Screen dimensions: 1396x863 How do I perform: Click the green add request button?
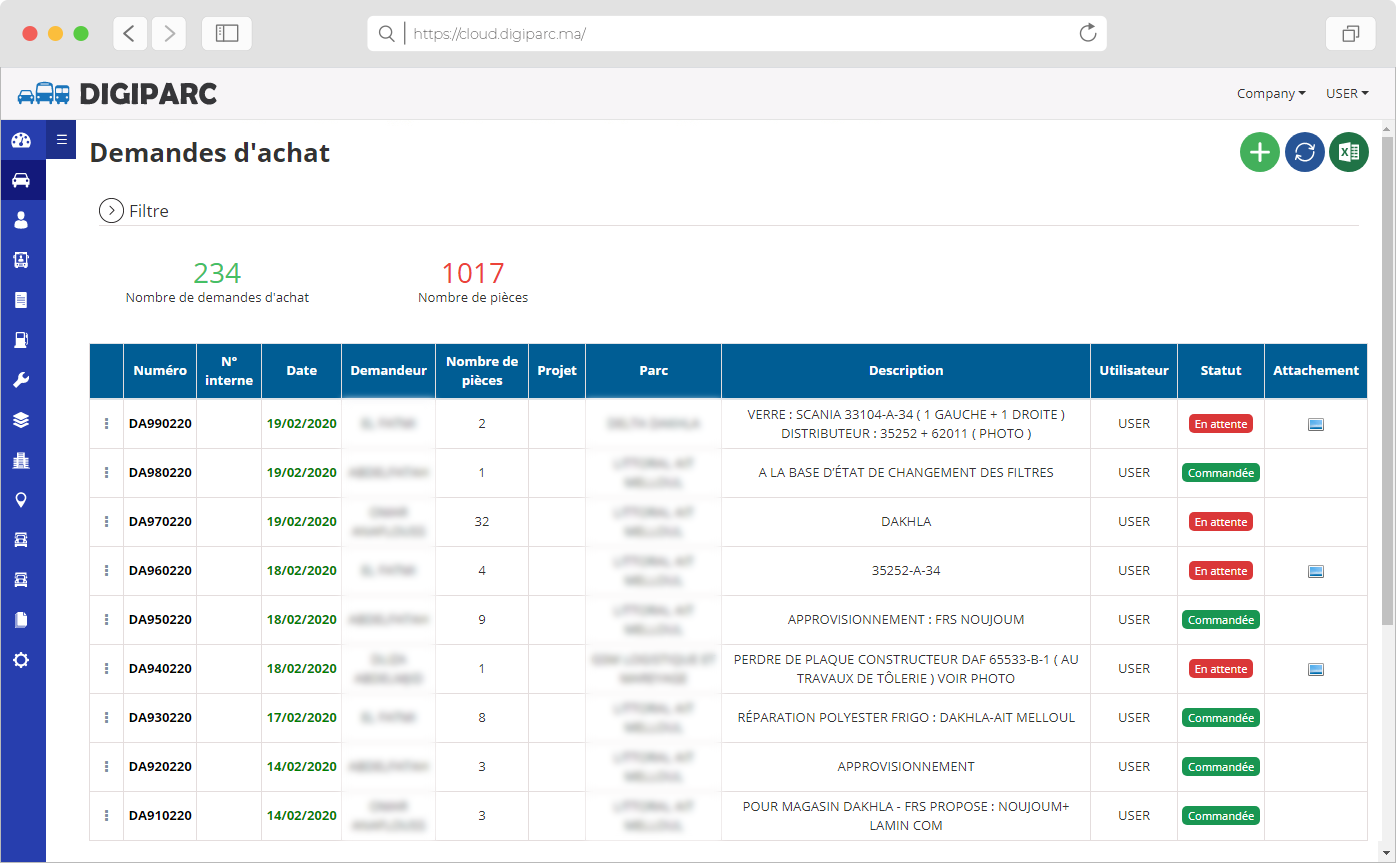(x=1259, y=152)
